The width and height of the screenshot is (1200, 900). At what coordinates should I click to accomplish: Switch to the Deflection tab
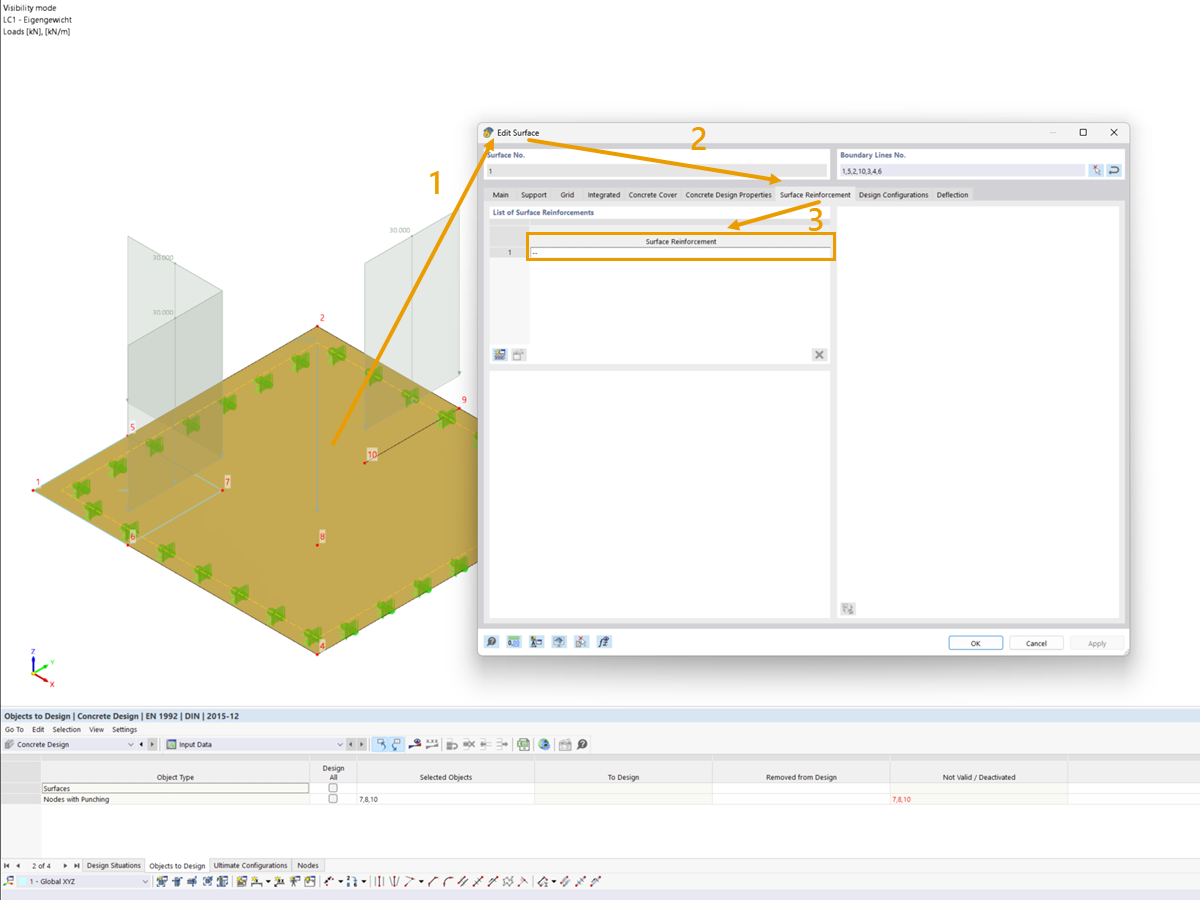[952, 195]
